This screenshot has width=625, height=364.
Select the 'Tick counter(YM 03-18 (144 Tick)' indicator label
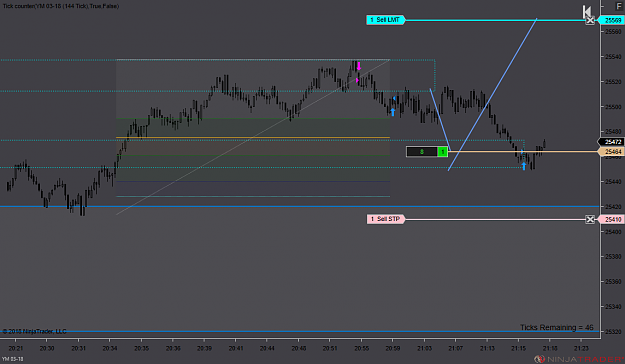(x=61, y=6)
